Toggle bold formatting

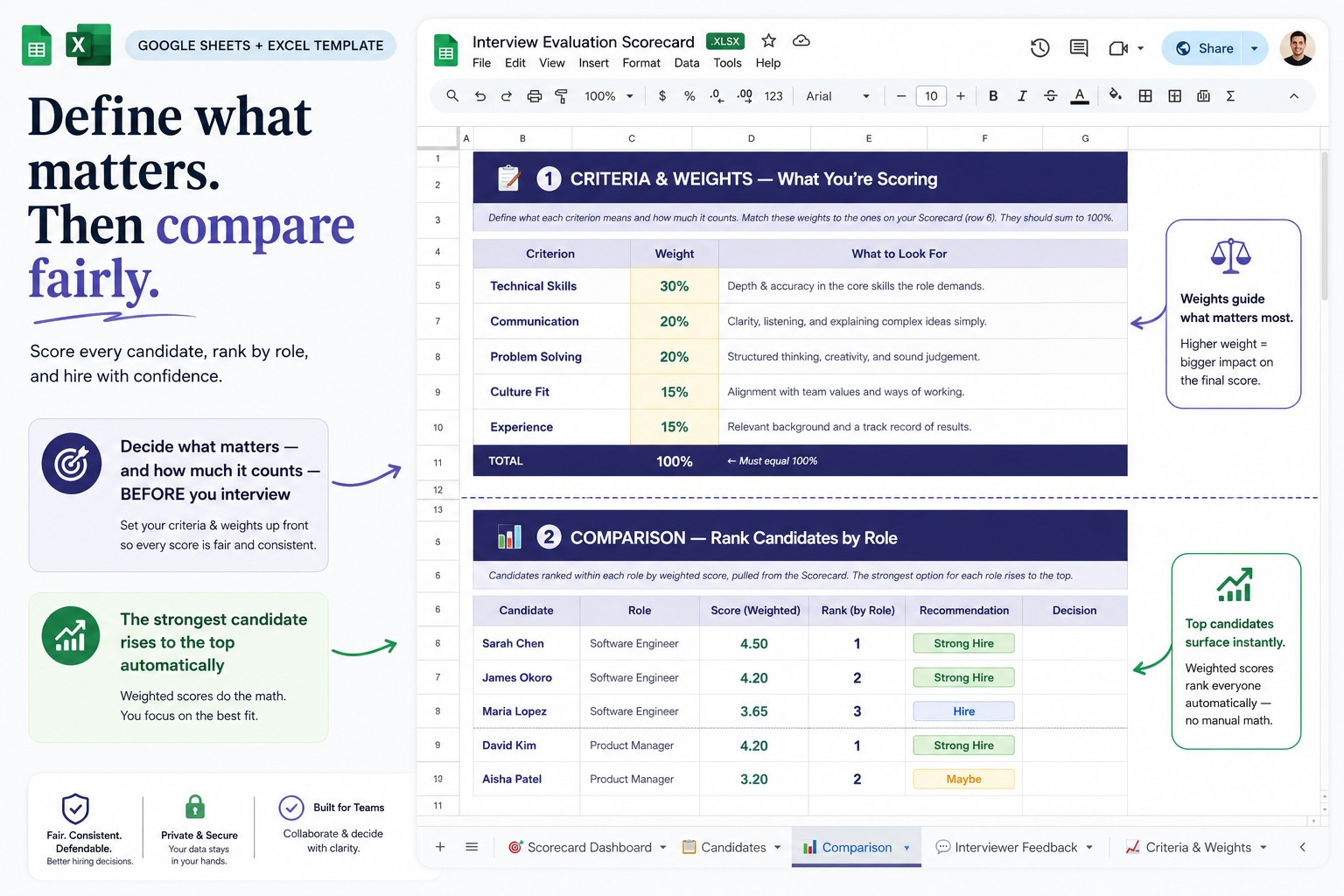tap(993, 96)
